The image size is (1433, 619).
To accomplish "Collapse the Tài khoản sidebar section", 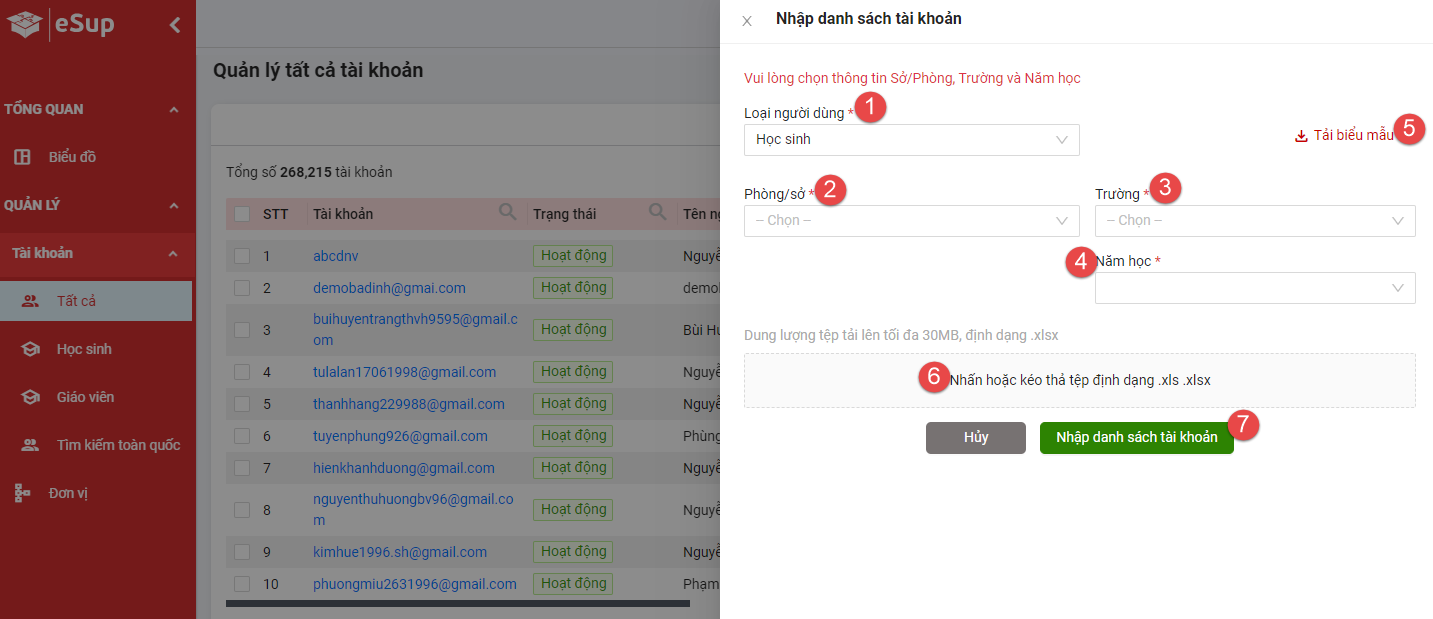I will click(x=173, y=254).
